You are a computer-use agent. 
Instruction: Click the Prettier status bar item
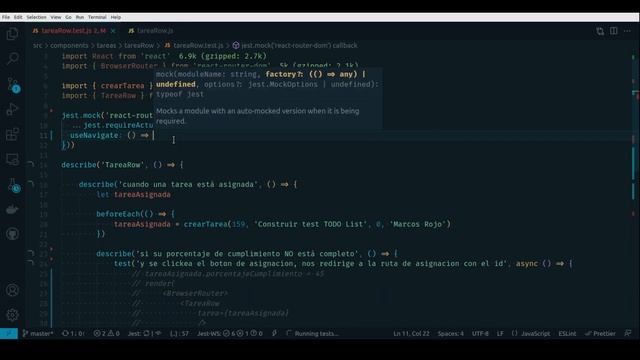pos(600,333)
